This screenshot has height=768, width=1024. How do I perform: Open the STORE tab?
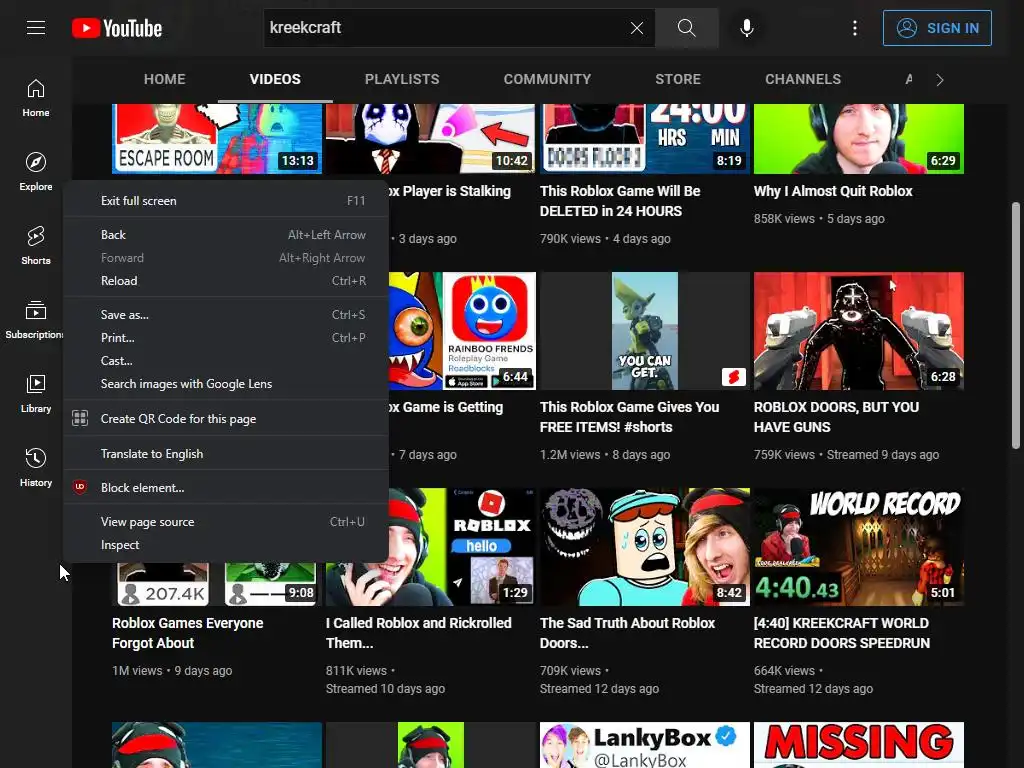coord(678,79)
